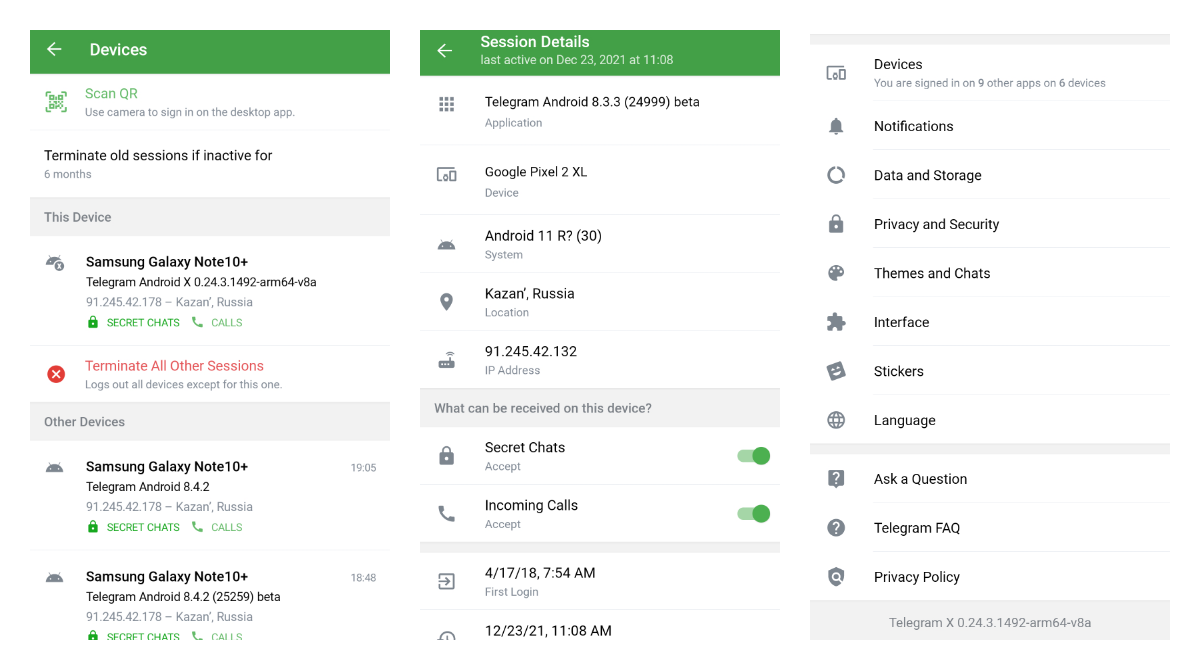
Task: Click the location pin icon
Action: (x=447, y=302)
